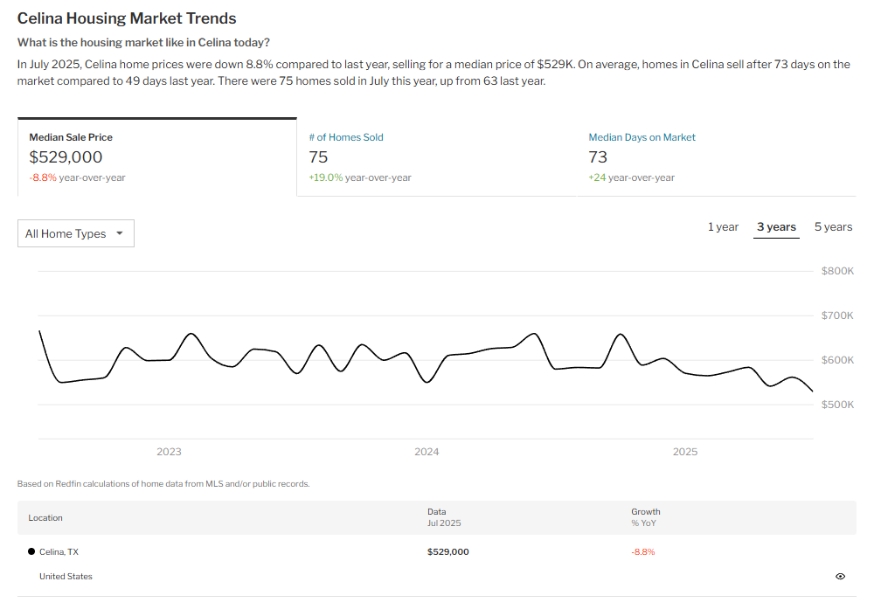Choose the 1 year time range
This screenshot has width=874, height=603.
pos(723,227)
